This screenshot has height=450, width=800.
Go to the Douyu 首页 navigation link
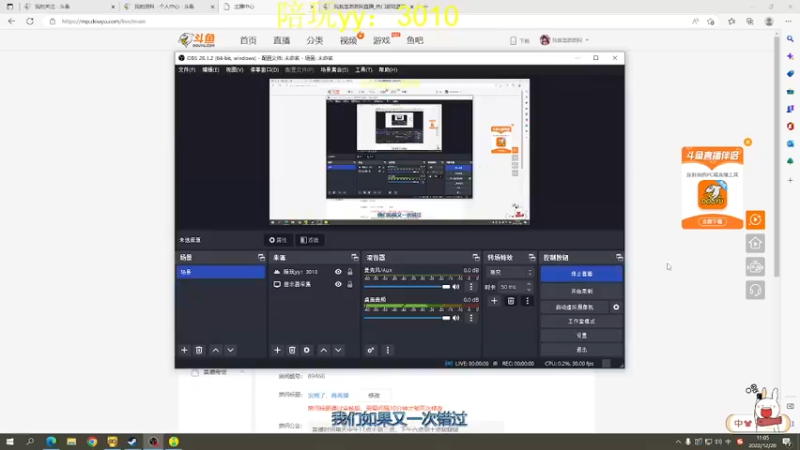coord(248,40)
